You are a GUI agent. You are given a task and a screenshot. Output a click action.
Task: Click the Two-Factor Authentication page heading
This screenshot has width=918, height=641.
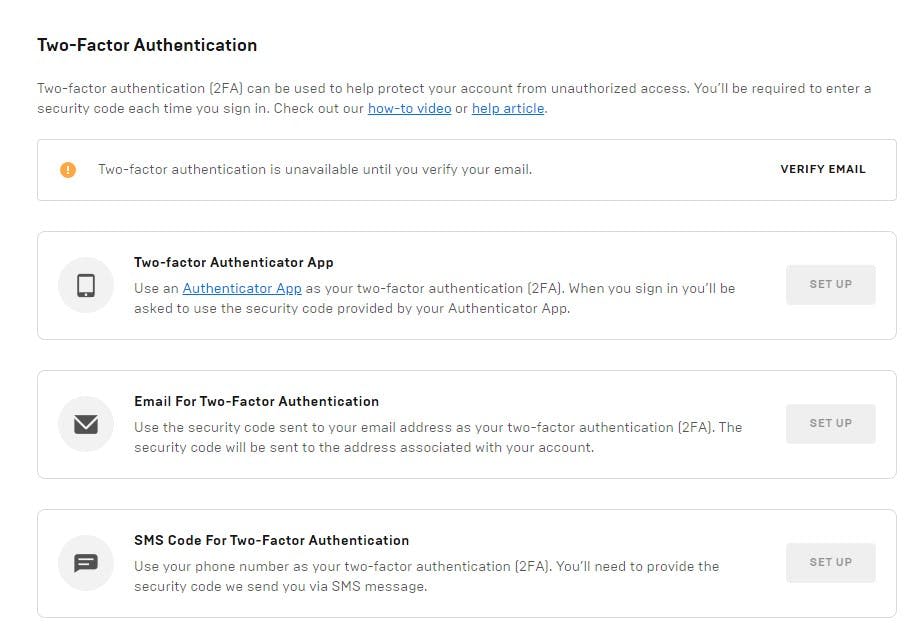pyautogui.click(x=146, y=44)
